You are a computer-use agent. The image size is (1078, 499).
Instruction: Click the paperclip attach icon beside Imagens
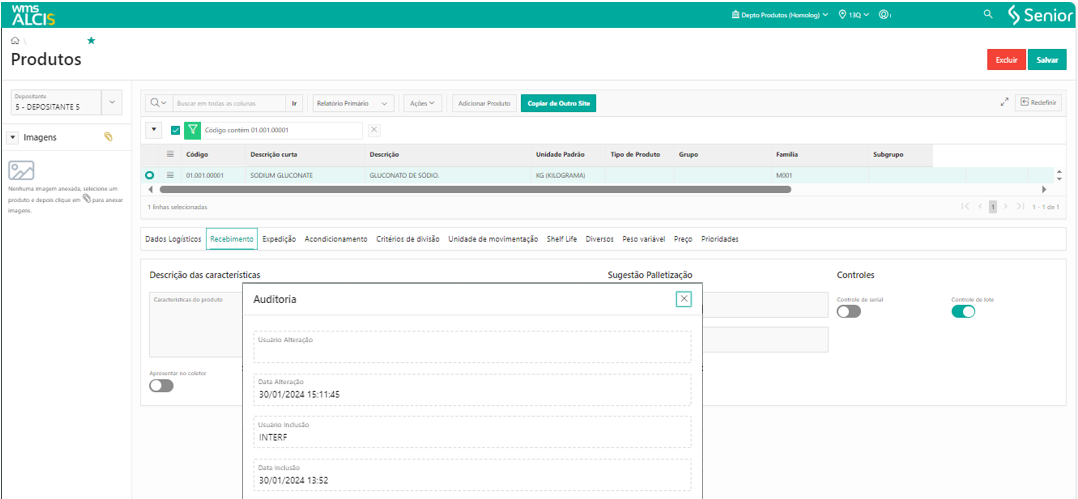coord(108,137)
